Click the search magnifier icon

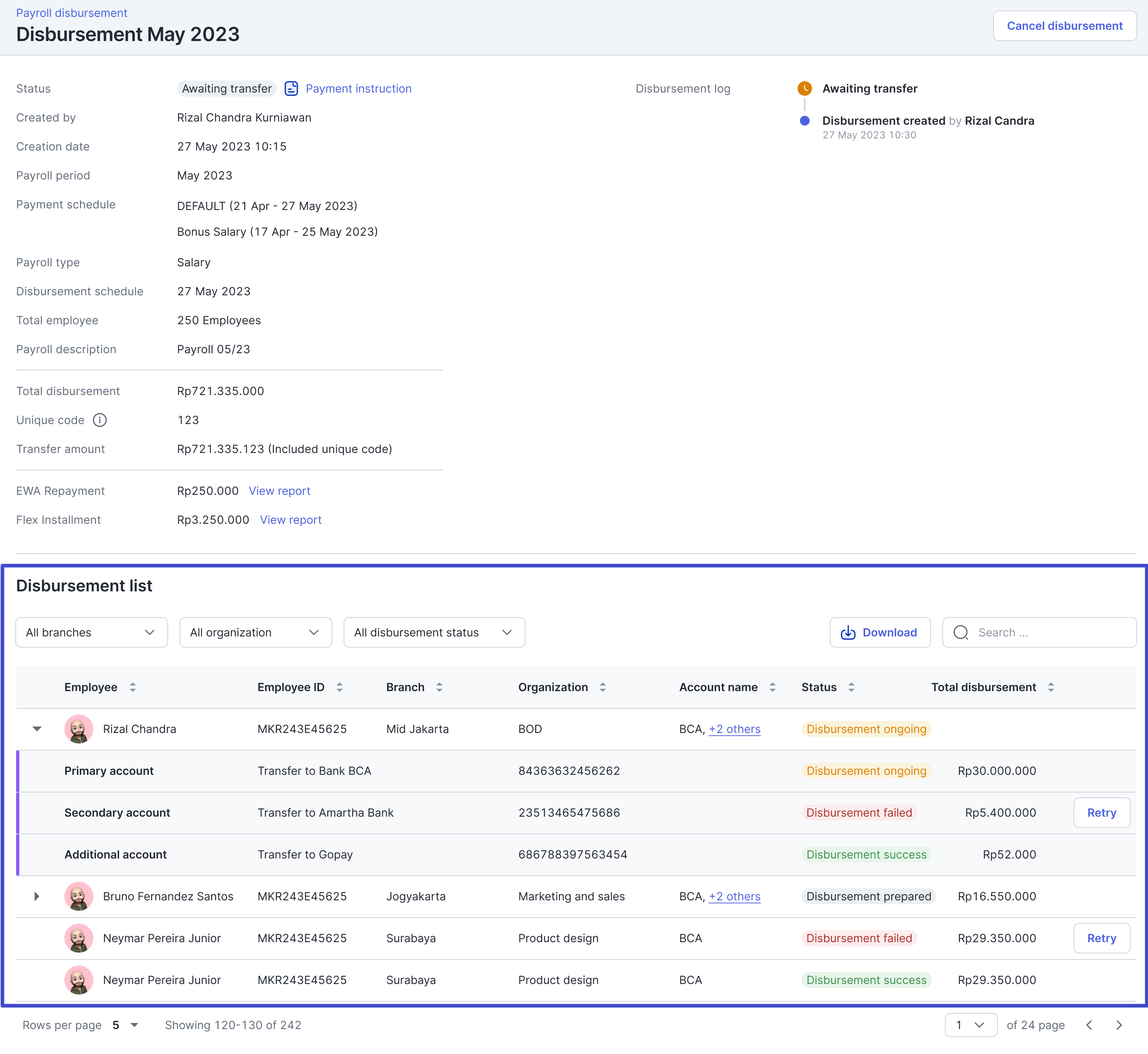(x=961, y=632)
